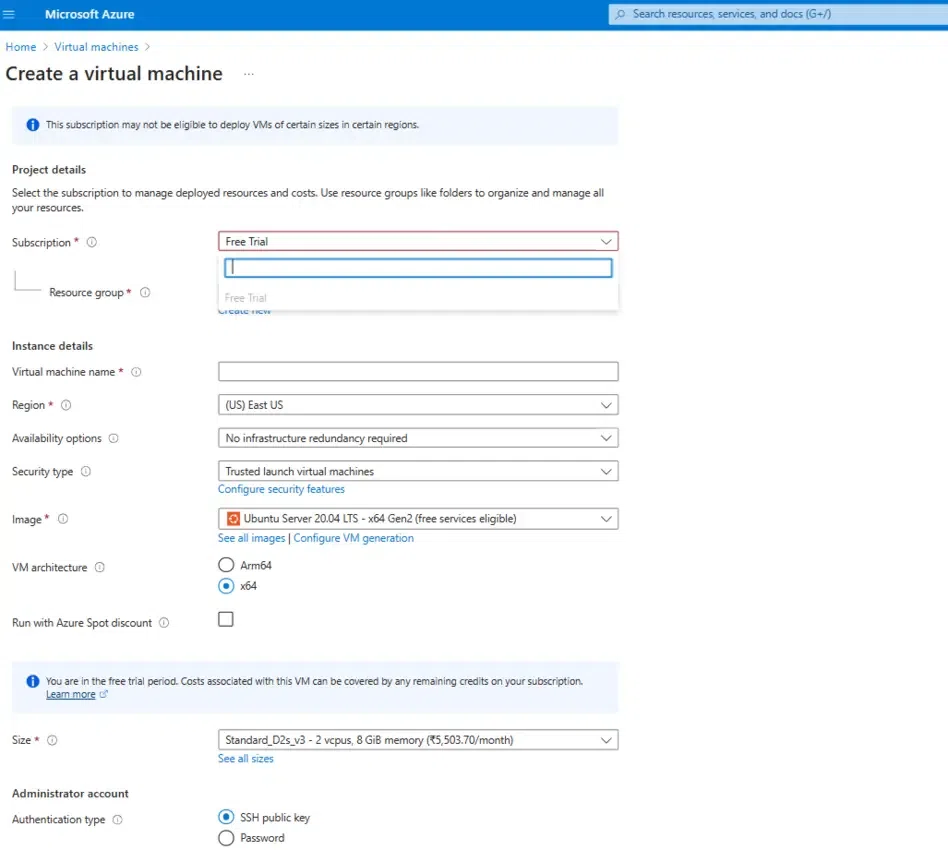Viewport: 948px width, 850px height.
Task: Click the Security type info icon
Action: (85, 471)
